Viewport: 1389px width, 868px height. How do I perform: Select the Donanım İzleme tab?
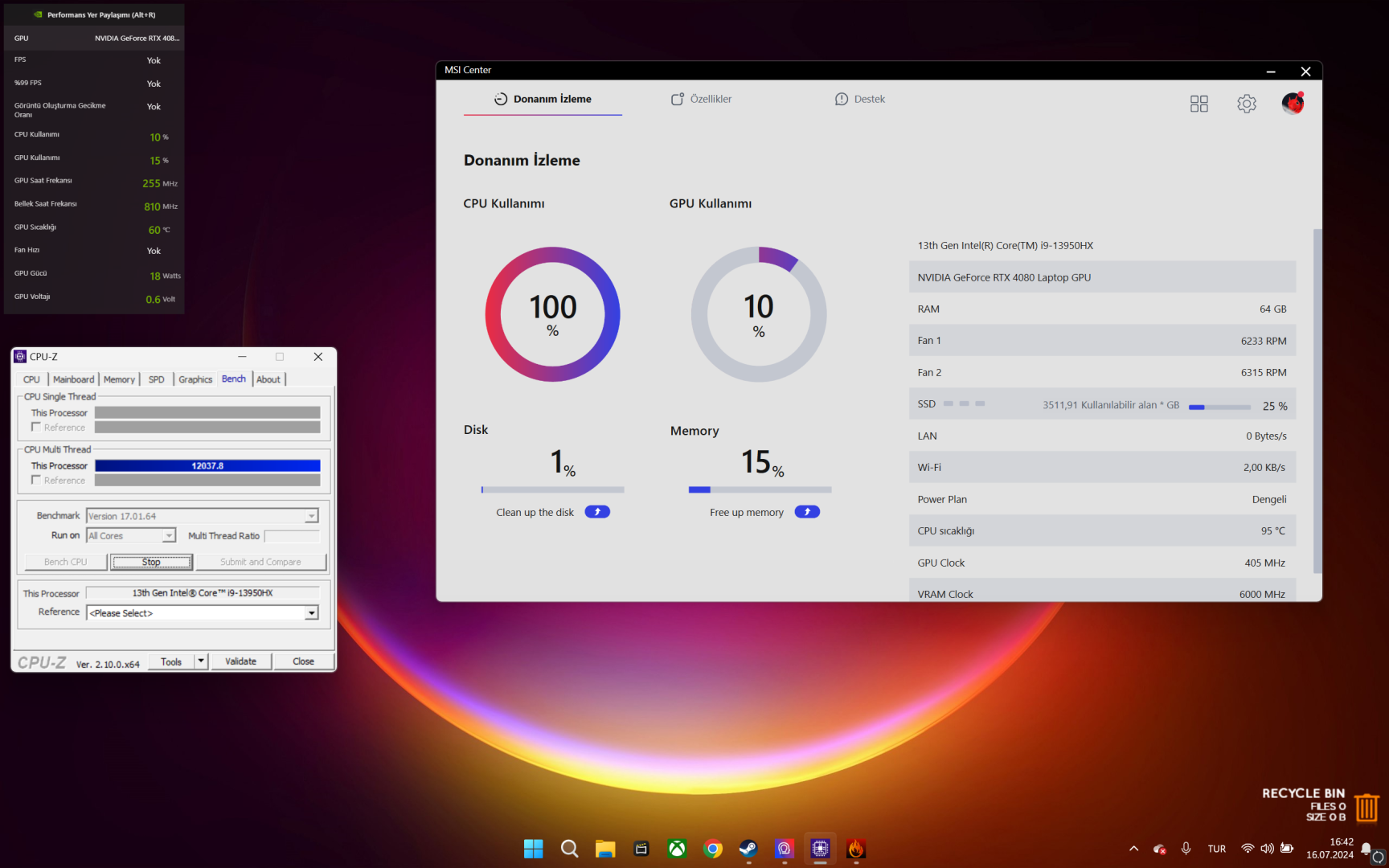point(543,99)
